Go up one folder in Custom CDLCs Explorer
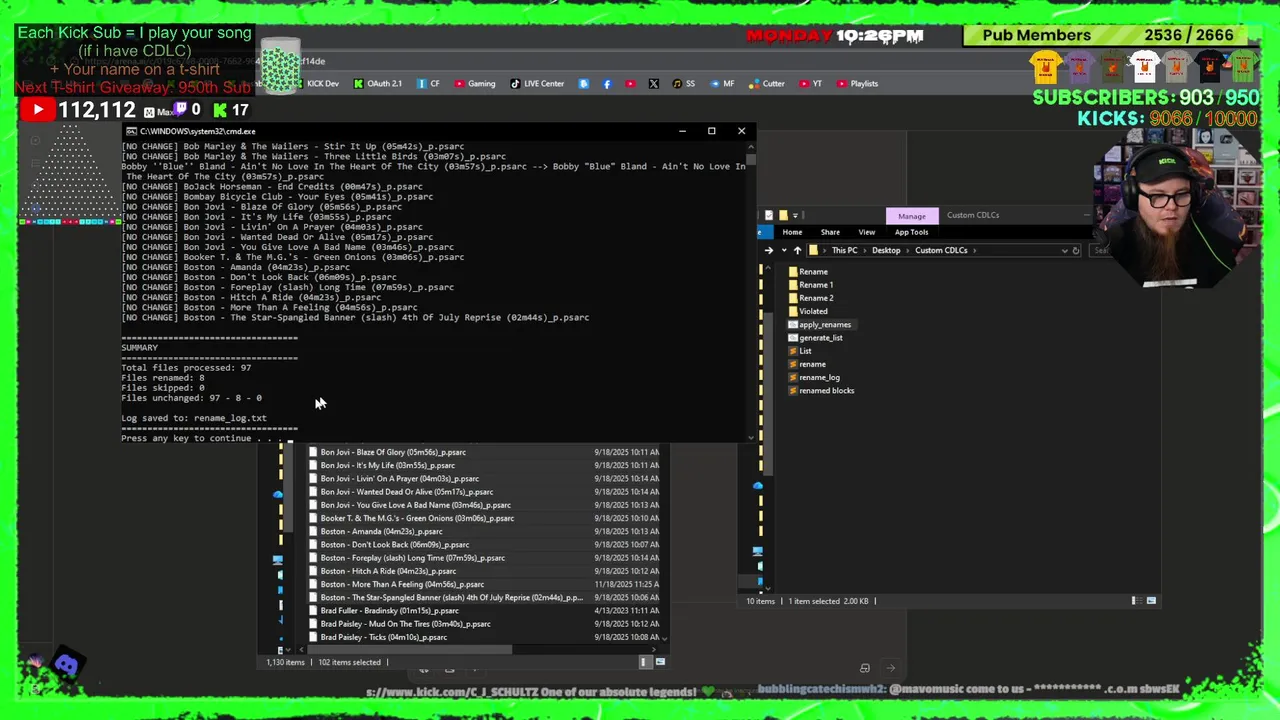The height and width of the screenshot is (720, 1280). (x=797, y=250)
